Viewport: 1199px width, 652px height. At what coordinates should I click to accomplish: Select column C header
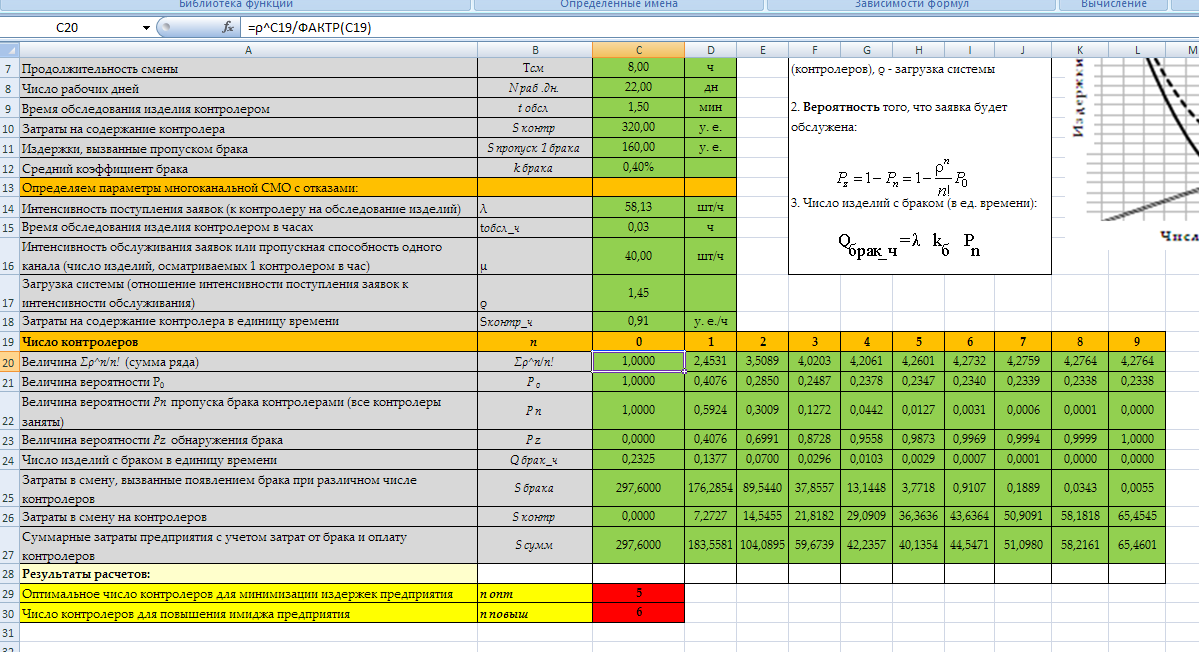pos(638,50)
